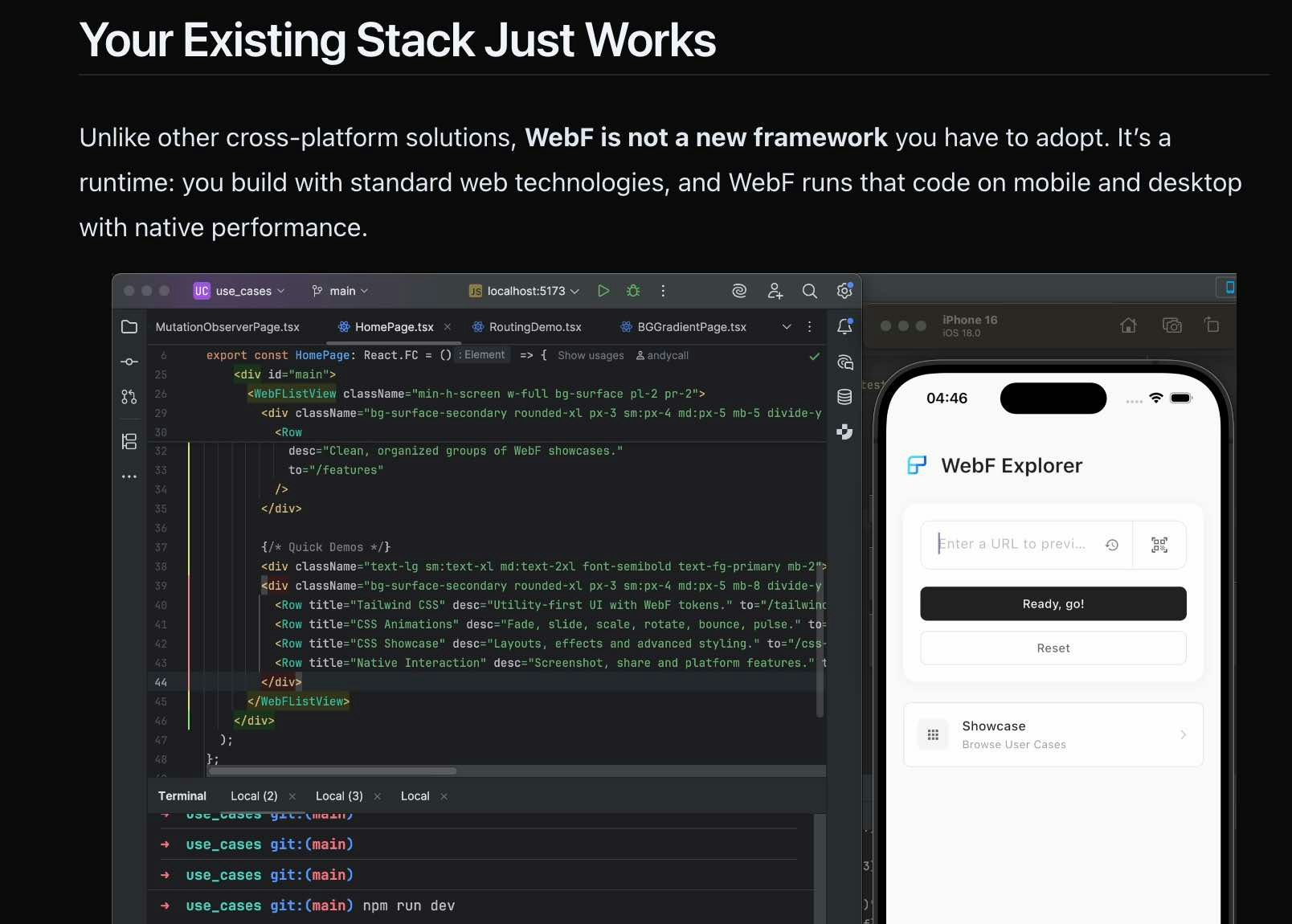Open the Structure tool window icon
1292x924 pixels.
[x=129, y=441]
